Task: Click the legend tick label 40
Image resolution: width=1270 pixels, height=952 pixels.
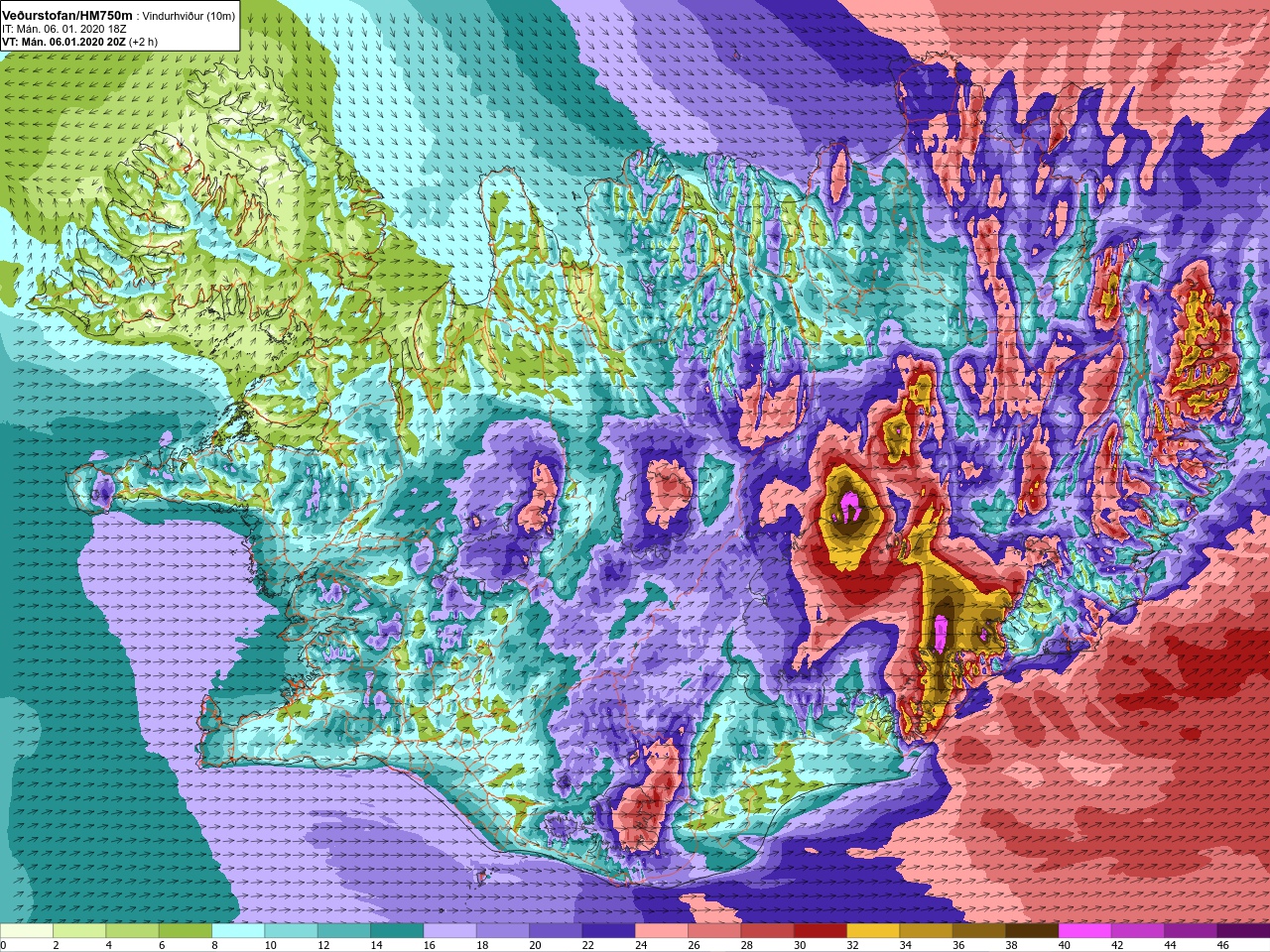Action: point(1065,946)
